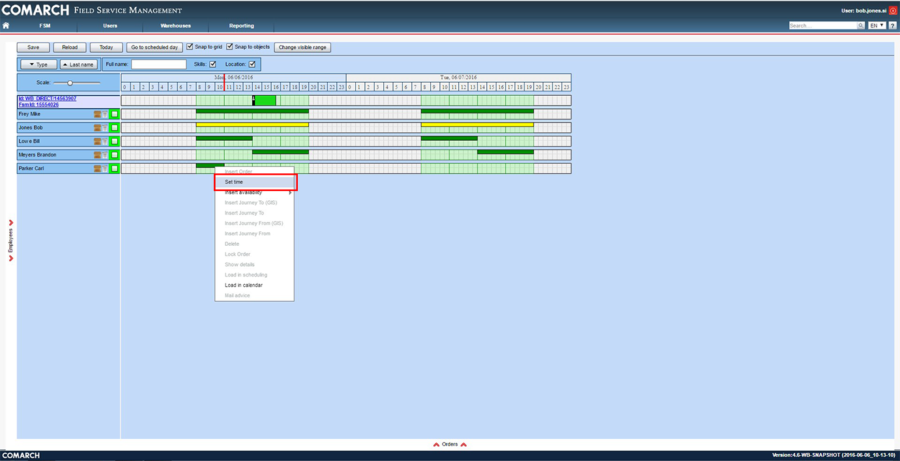The image size is (900, 461).
Task: Select Lock Order in the context menu
Action: pos(254,254)
